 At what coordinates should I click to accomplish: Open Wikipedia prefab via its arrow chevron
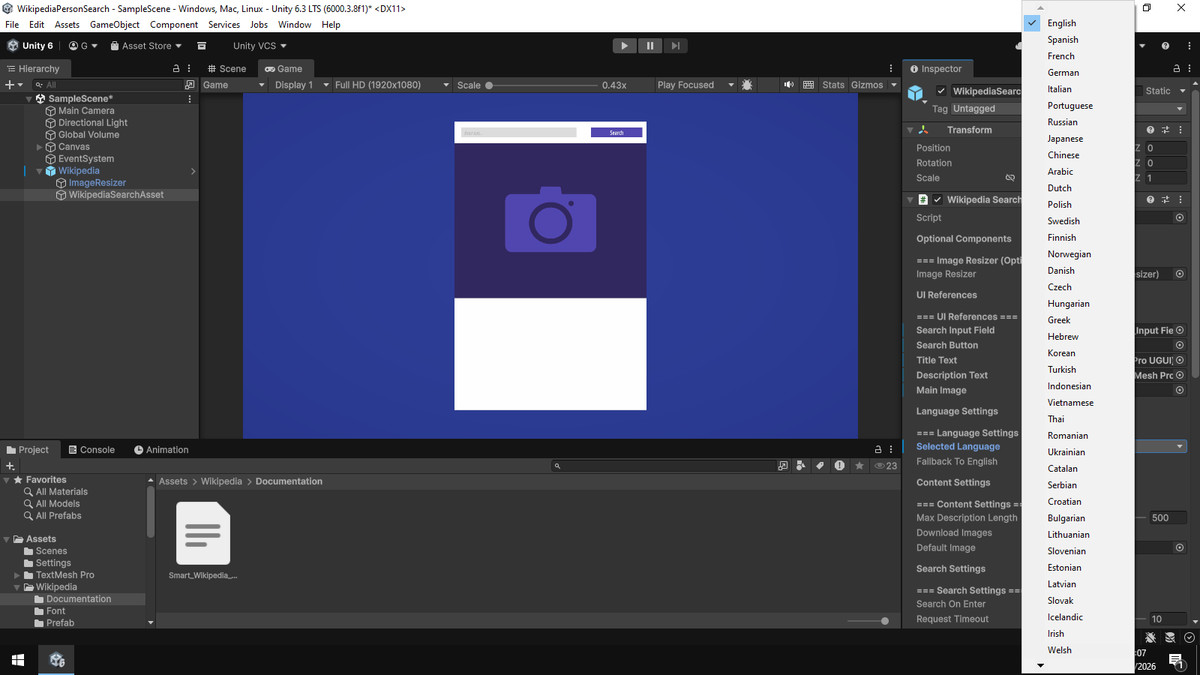pyautogui.click(x=192, y=171)
